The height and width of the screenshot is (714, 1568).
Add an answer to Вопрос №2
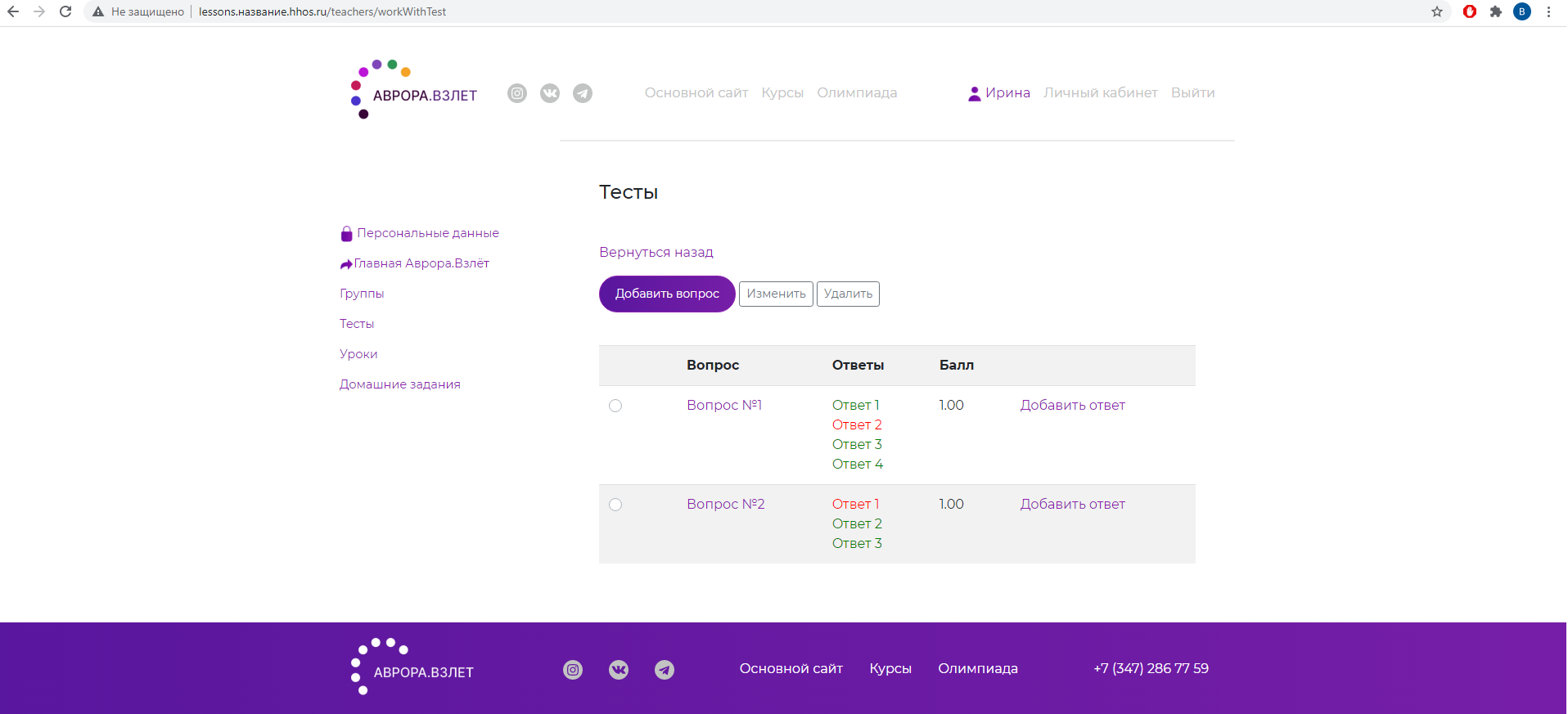(1073, 504)
